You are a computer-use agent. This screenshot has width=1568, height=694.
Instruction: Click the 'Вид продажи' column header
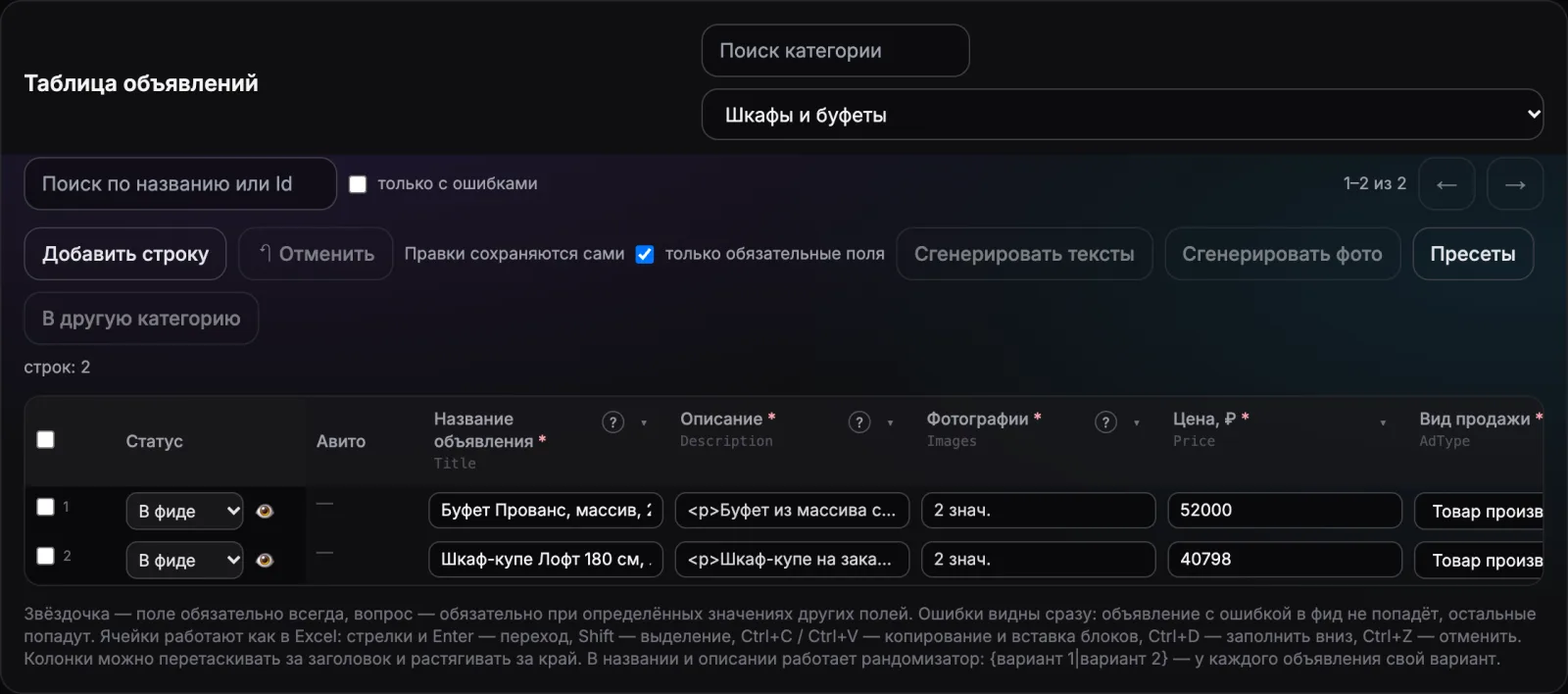[x=1475, y=420]
